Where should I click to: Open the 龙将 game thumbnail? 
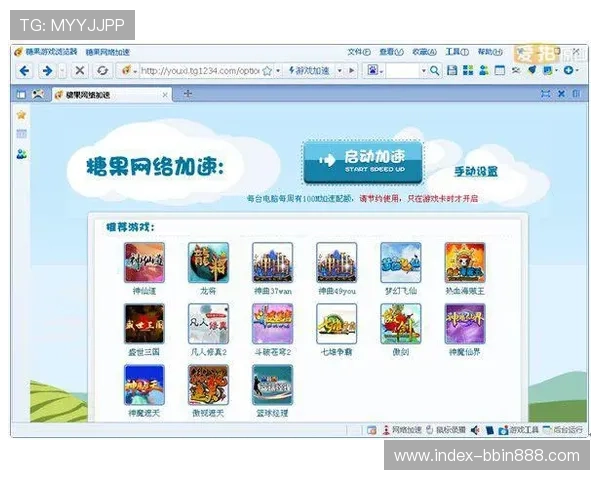pyautogui.click(x=209, y=263)
